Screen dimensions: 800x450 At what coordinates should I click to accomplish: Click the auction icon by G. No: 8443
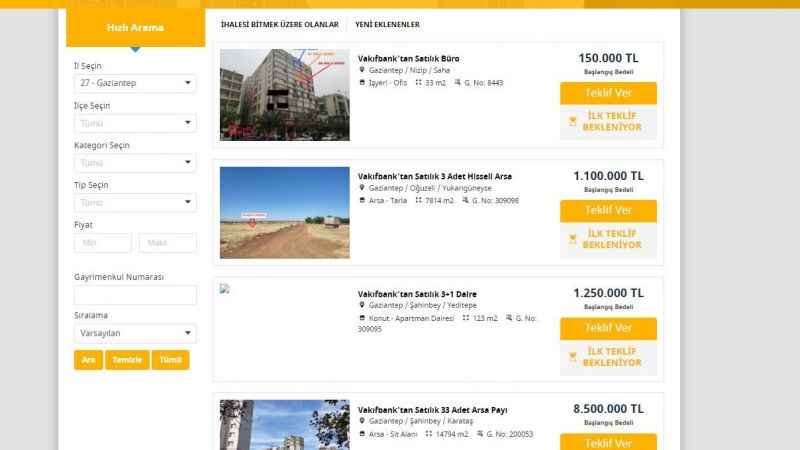click(x=458, y=82)
